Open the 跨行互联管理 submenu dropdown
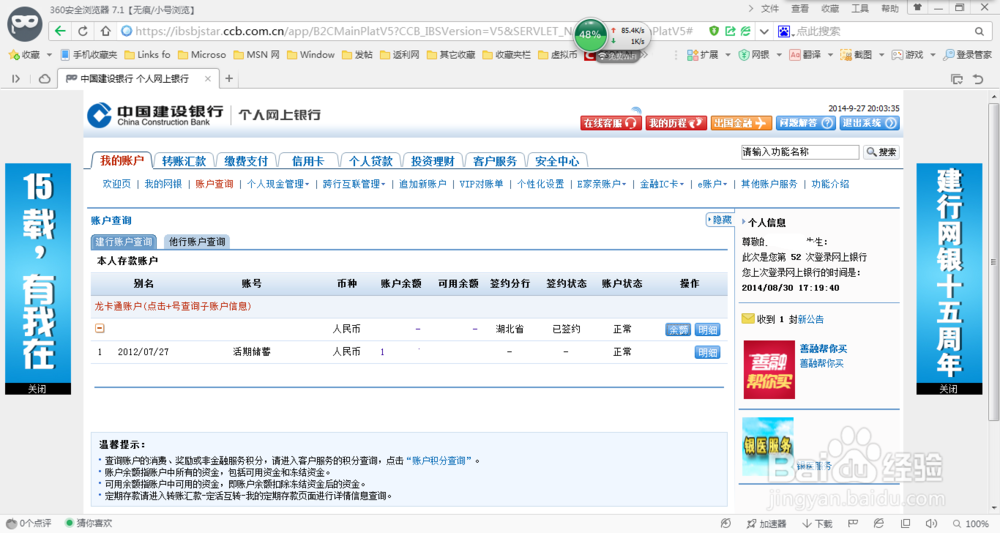The width and height of the screenshot is (1000, 533). click(x=354, y=184)
